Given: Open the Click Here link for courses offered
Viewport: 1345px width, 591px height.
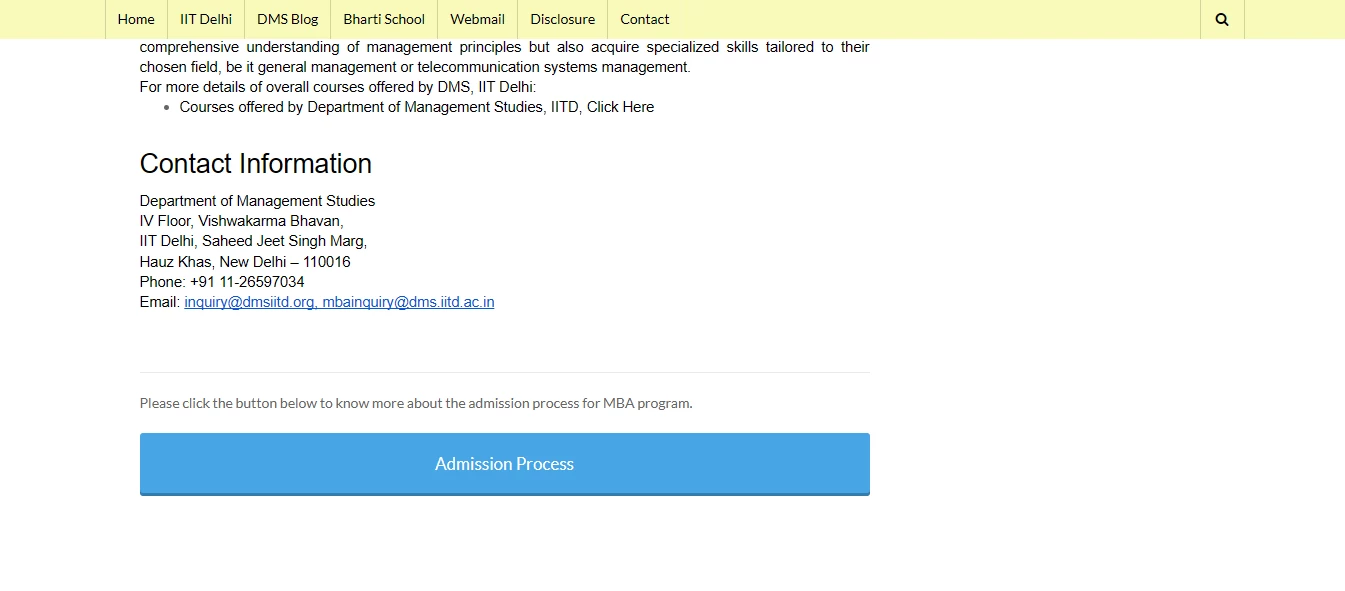Looking at the screenshot, I should [x=621, y=107].
